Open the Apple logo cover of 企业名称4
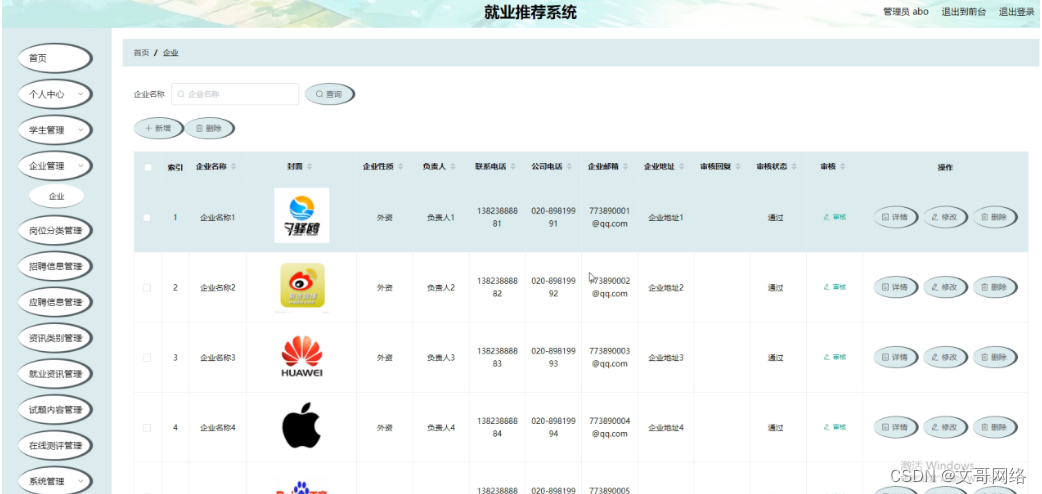The width and height of the screenshot is (1042, 494). (302, 426)
